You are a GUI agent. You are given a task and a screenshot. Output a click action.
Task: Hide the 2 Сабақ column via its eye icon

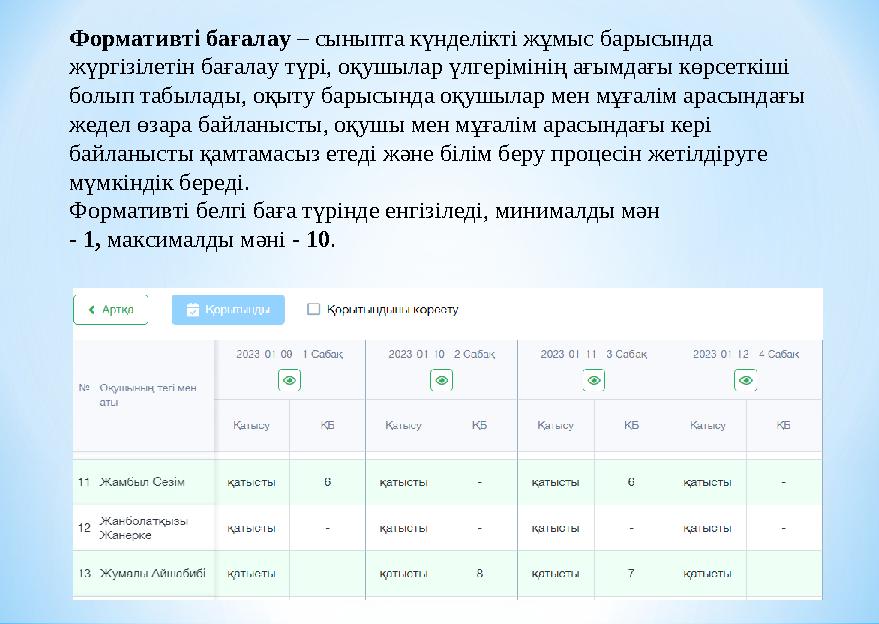[x=440, y=379]
